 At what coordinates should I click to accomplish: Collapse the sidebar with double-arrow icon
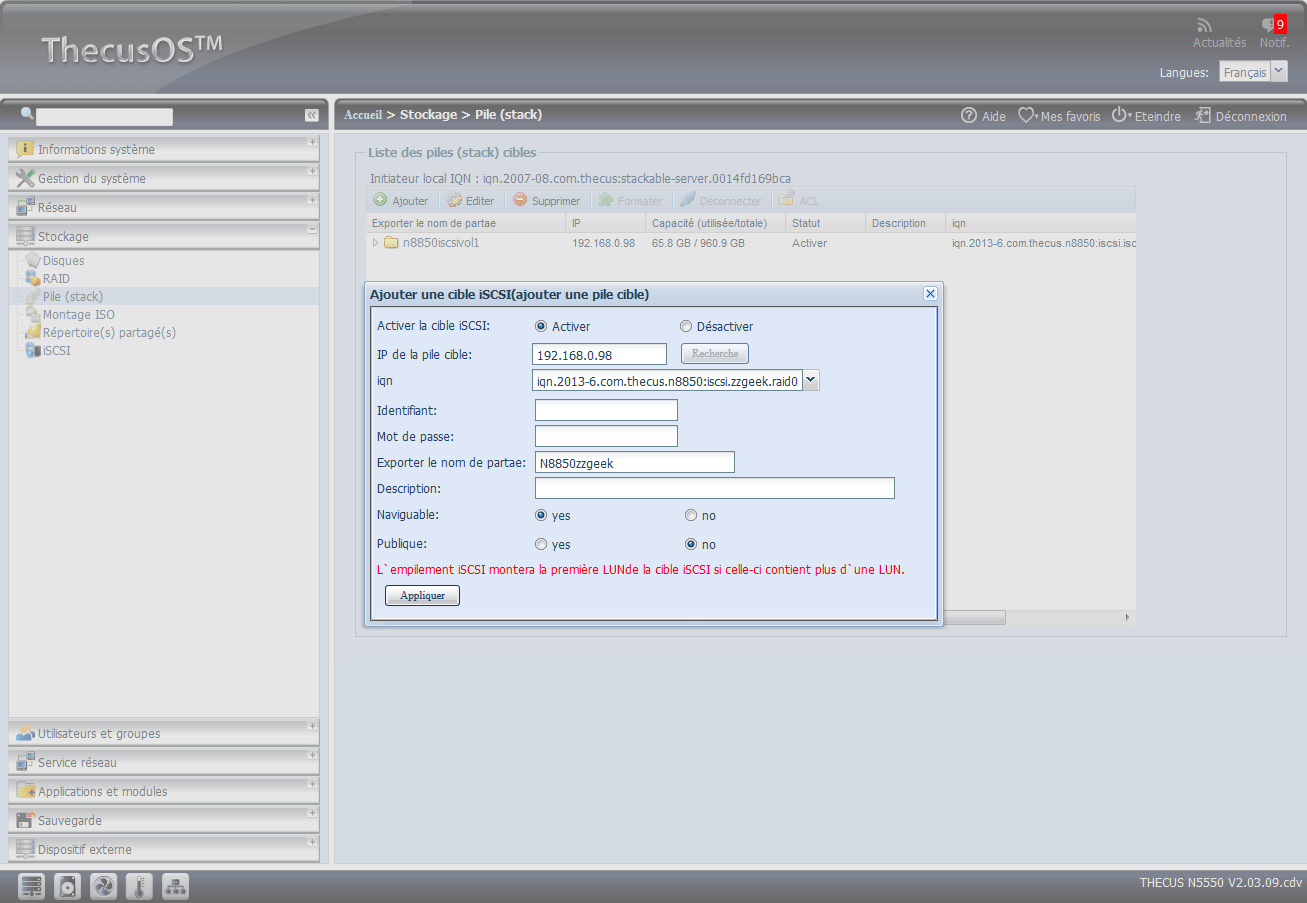pyautogui.click(x=311, y=115)
